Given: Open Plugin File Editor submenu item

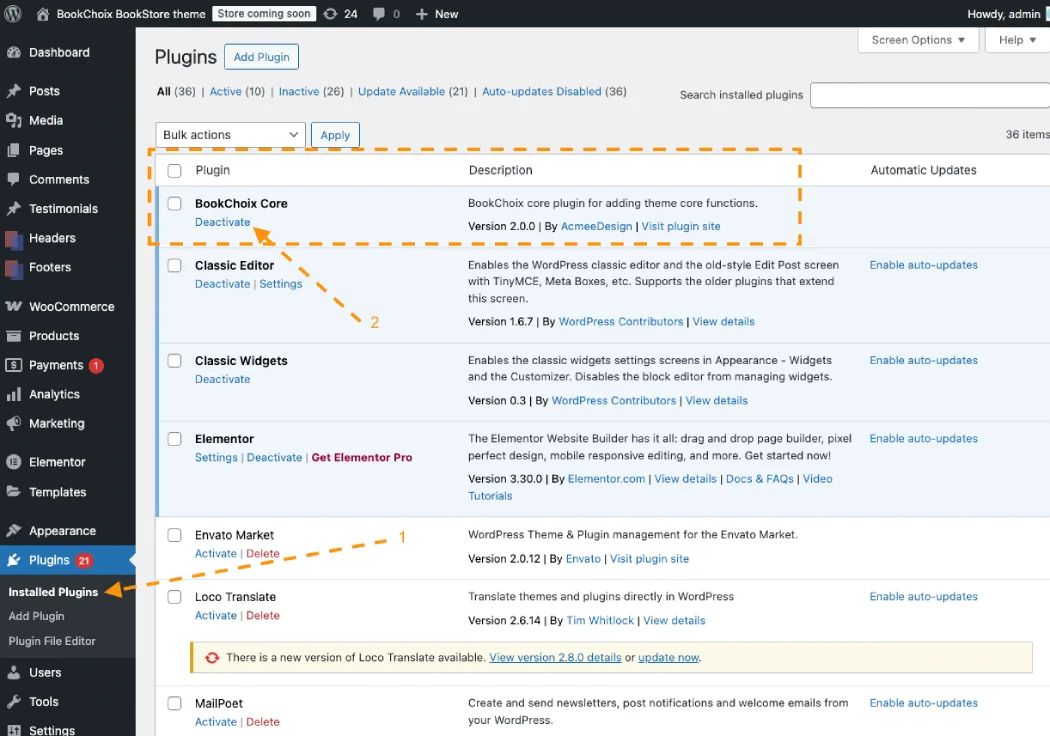Looking at the screenshot, I should coord(52,641).
